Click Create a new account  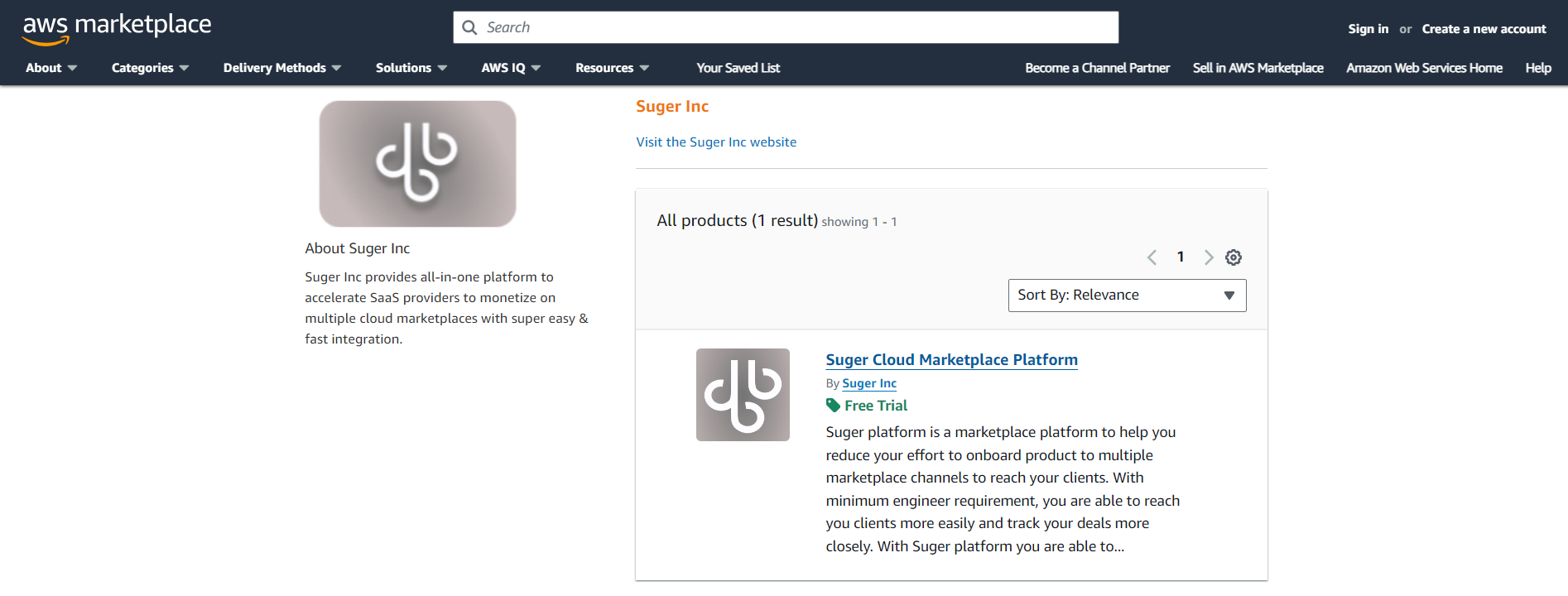tap(1484, 29)
